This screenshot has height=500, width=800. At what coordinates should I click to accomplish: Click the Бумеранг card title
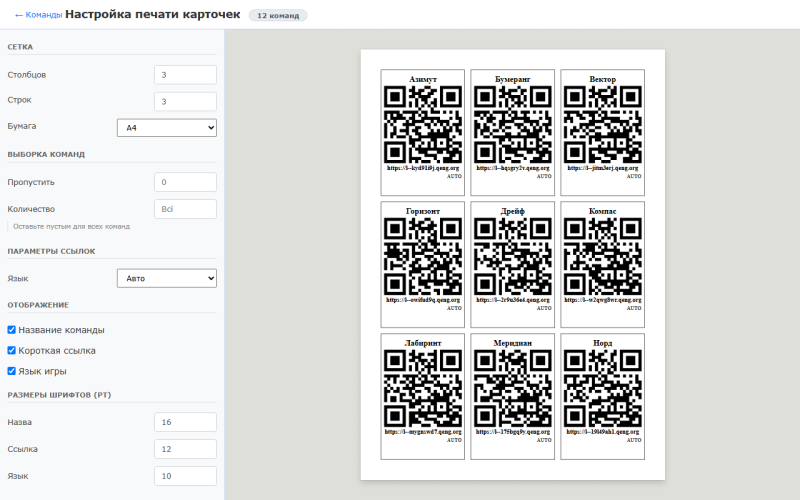(513, 79)
